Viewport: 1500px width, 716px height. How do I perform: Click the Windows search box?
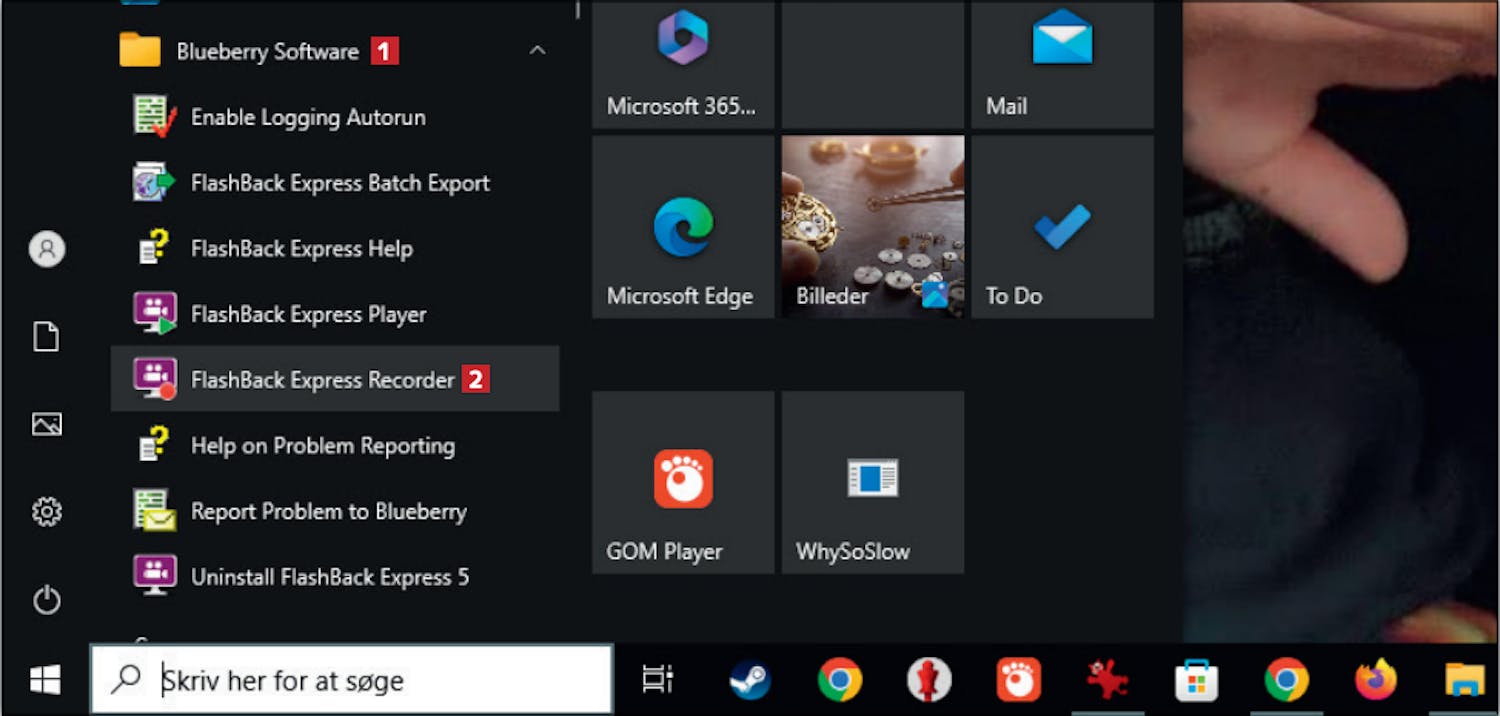[380, 680]
